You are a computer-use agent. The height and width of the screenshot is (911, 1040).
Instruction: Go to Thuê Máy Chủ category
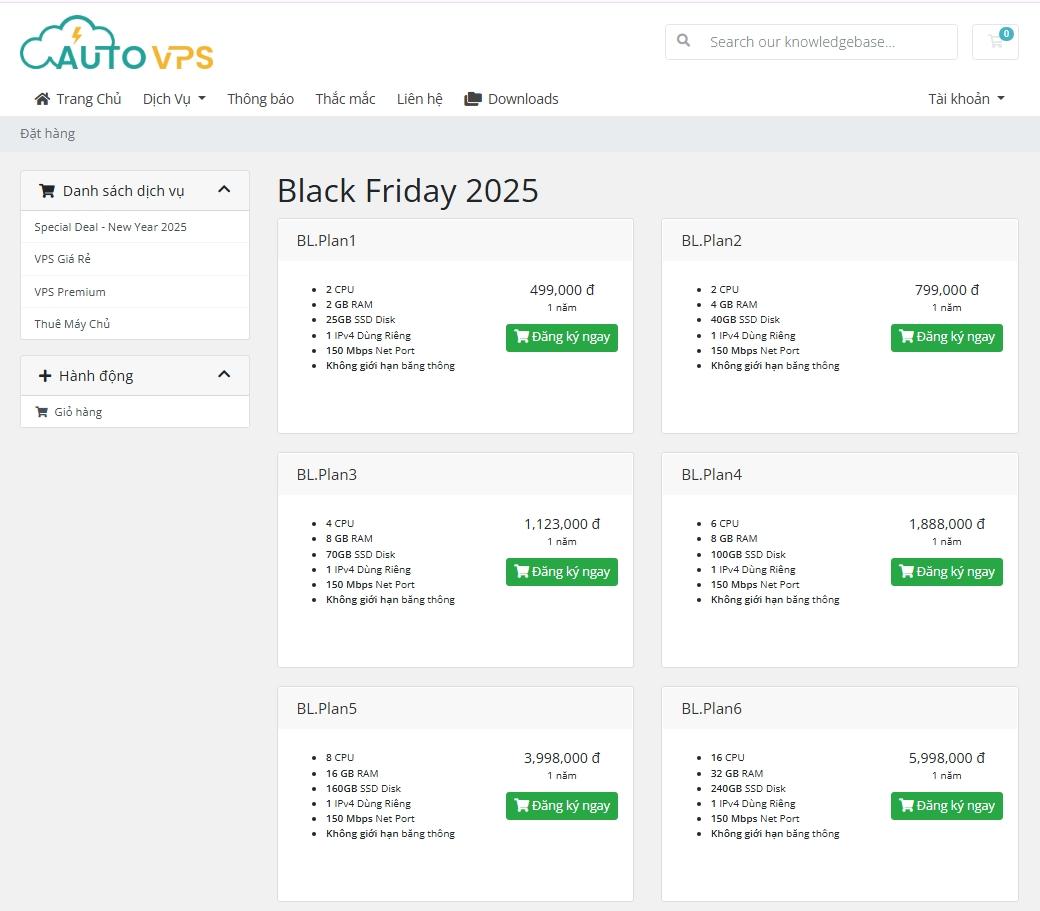pyautogui.click(x=72, y=324)
